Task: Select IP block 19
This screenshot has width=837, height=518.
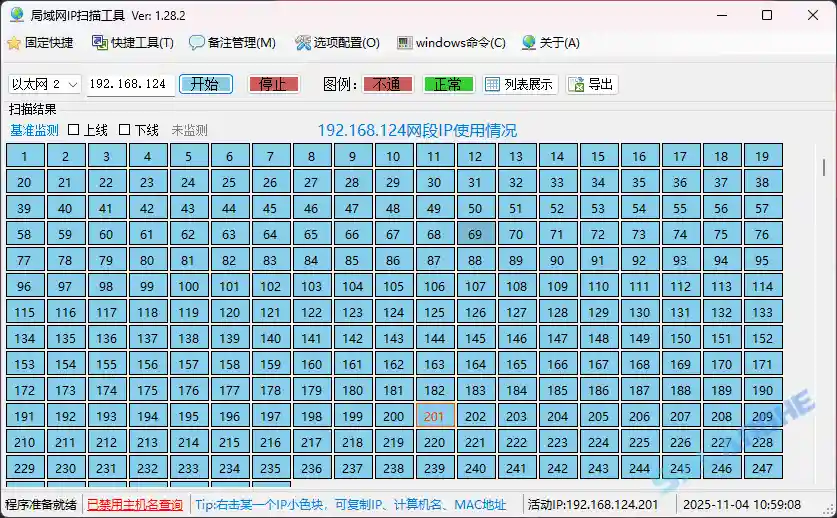Action: coord(763,156)
